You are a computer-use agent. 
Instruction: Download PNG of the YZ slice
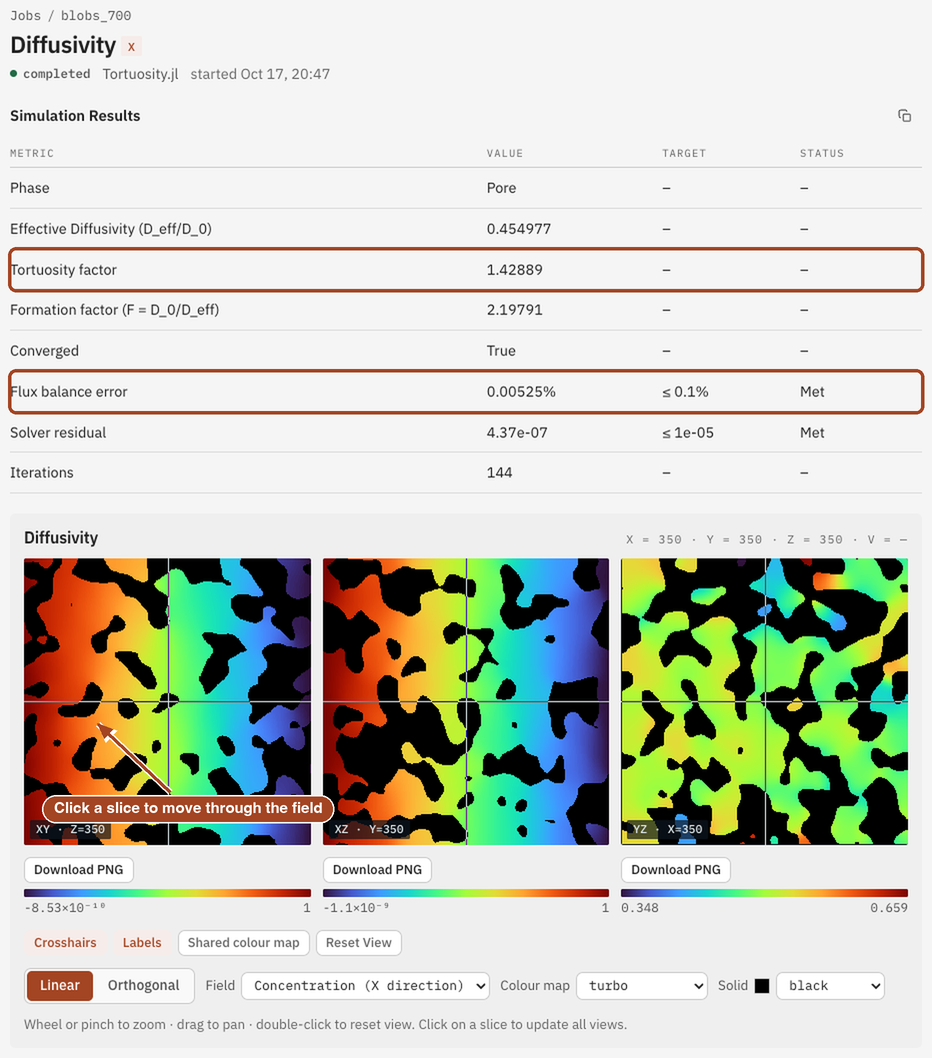click(676, 870)
